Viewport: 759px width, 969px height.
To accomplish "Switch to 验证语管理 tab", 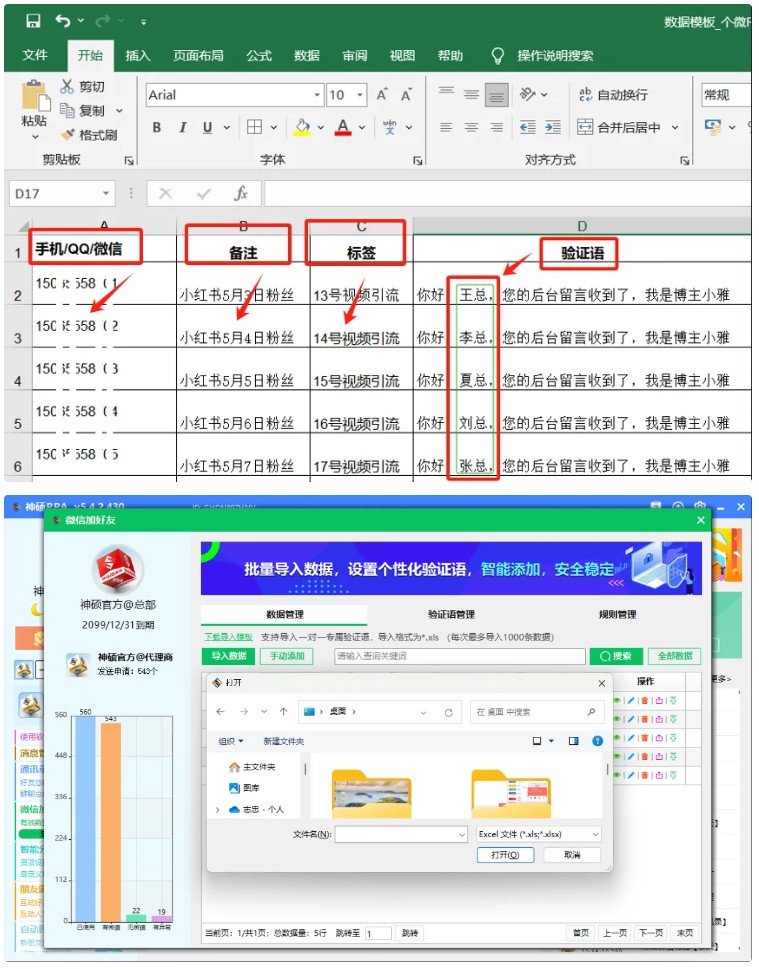I will click(x=451, y=614).
